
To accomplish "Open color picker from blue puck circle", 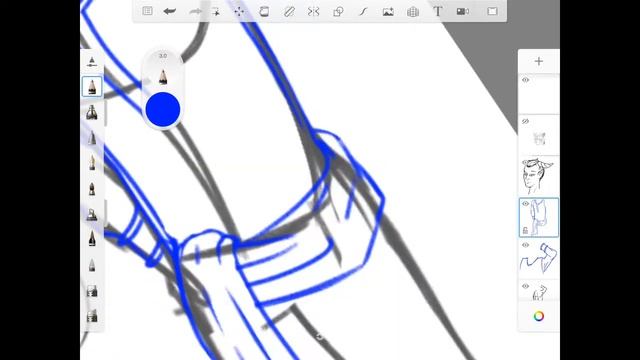I will coord(163,109).
